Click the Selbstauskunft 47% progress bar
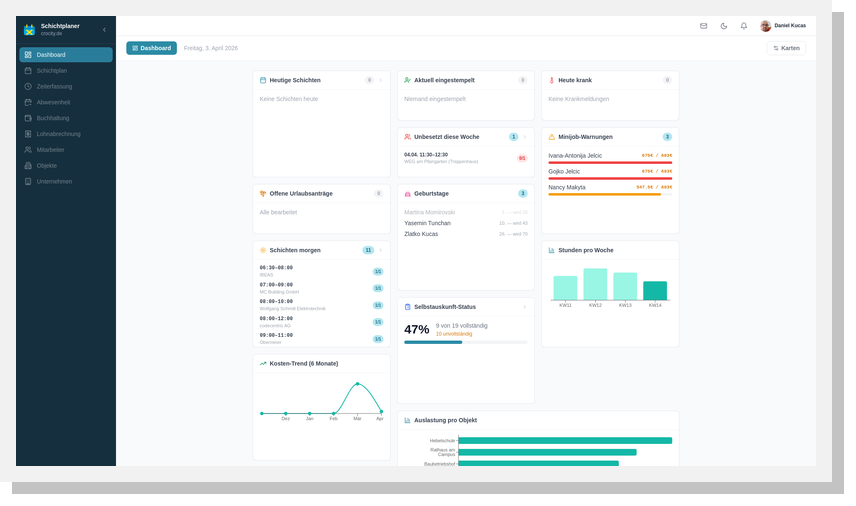 tap(466, 342)
